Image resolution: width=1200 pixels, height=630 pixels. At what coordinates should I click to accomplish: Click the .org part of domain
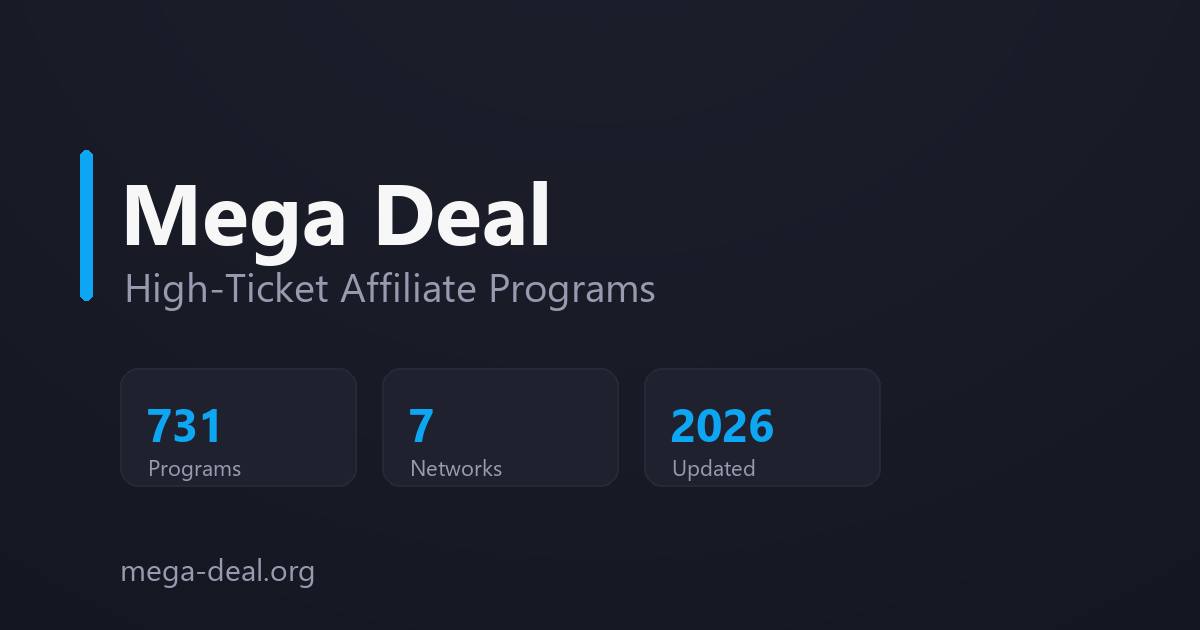(x=285, y=573)
